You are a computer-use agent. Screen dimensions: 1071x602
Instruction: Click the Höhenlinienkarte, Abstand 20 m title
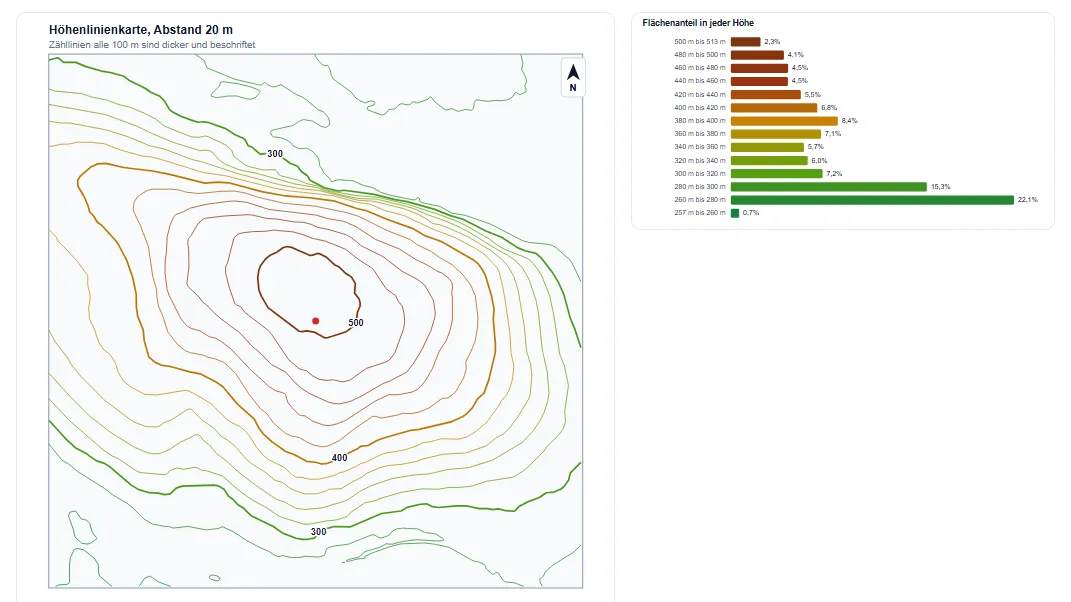(x=141, y=29)
